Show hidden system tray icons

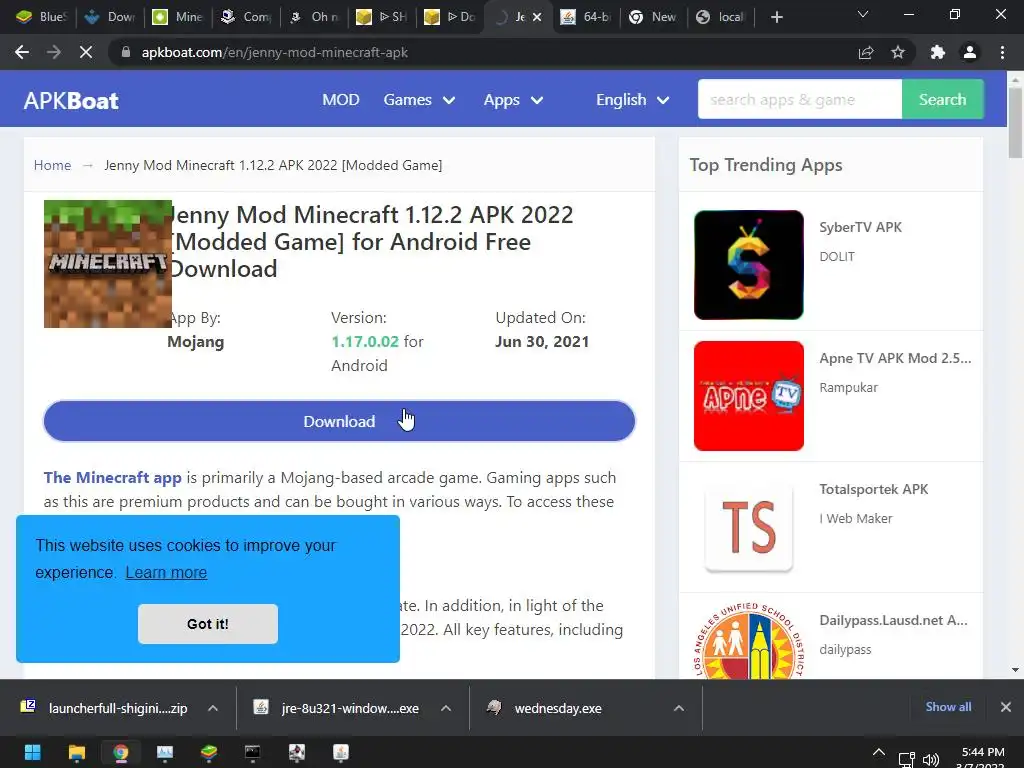tap(879, 753)
